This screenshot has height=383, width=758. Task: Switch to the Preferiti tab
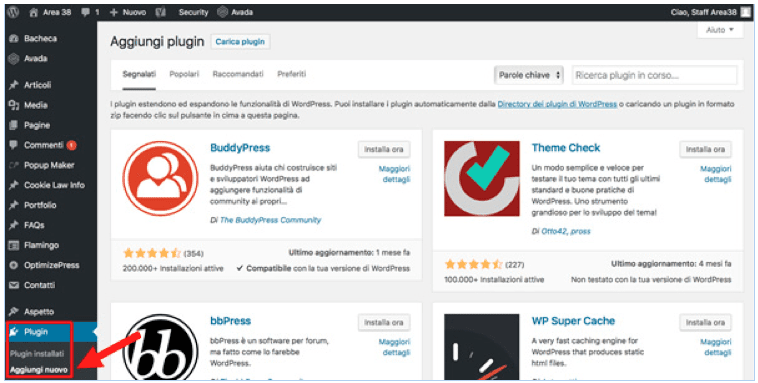pyautogui.click(x=292, y=74)
